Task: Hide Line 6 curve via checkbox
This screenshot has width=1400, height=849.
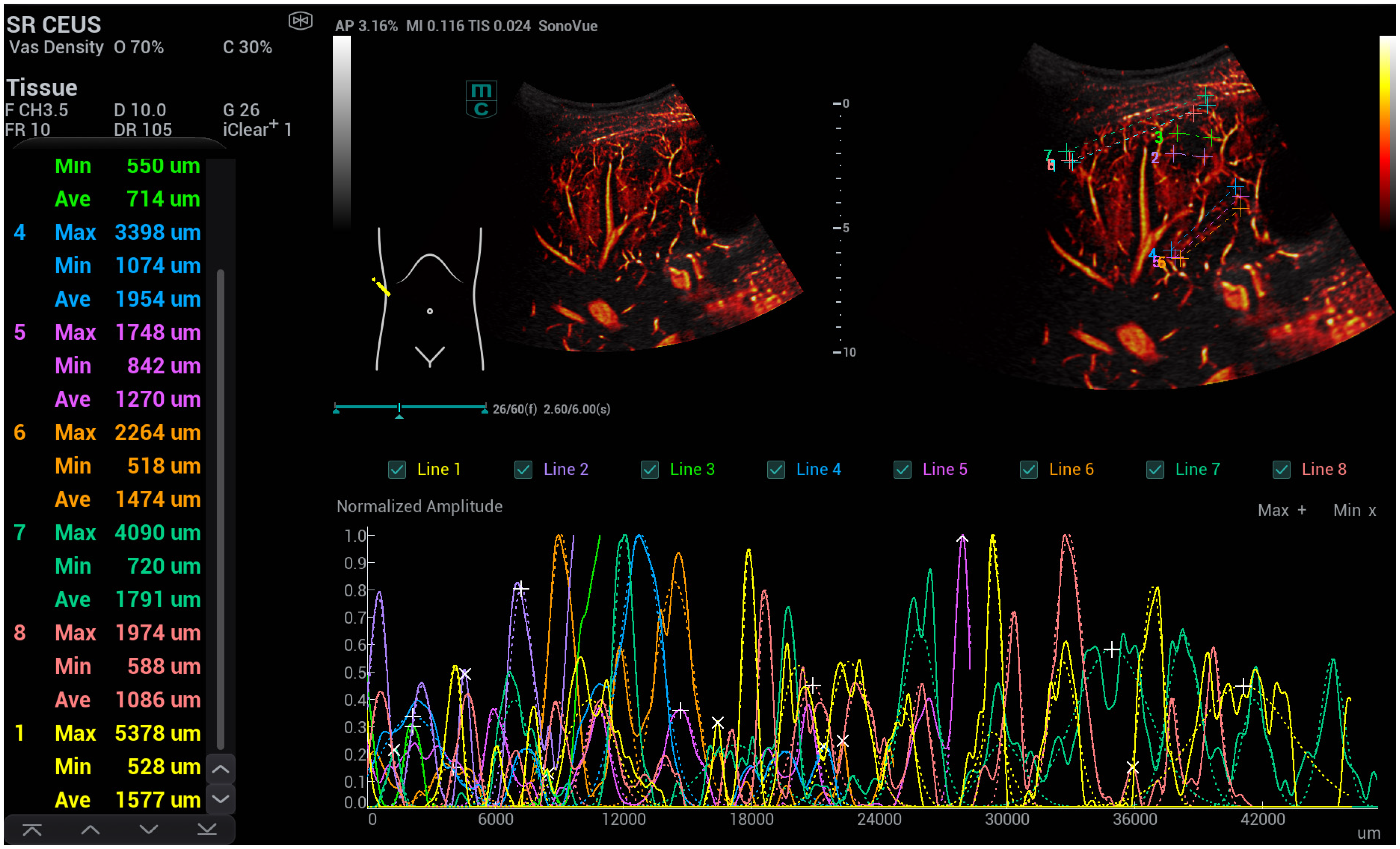Action: (x=1029, y=470)
